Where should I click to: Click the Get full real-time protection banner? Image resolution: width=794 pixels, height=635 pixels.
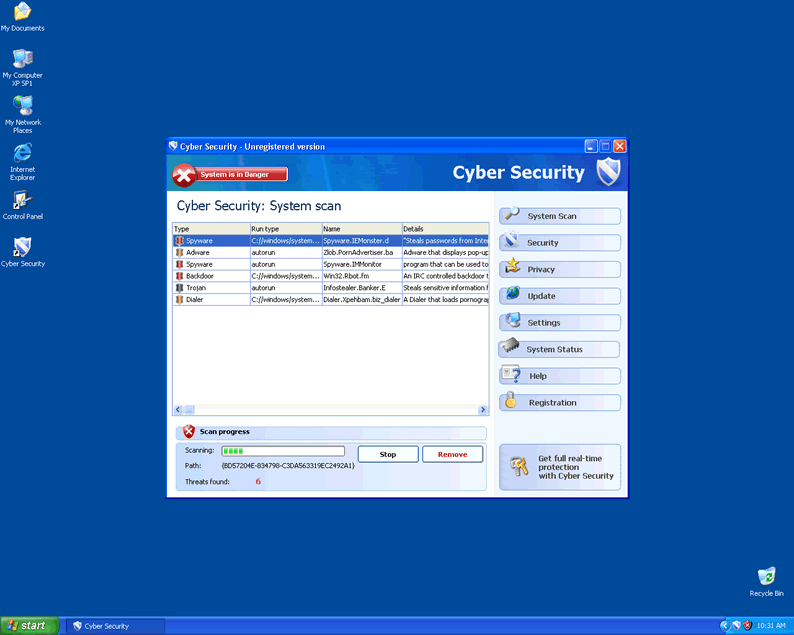point(560,467)
